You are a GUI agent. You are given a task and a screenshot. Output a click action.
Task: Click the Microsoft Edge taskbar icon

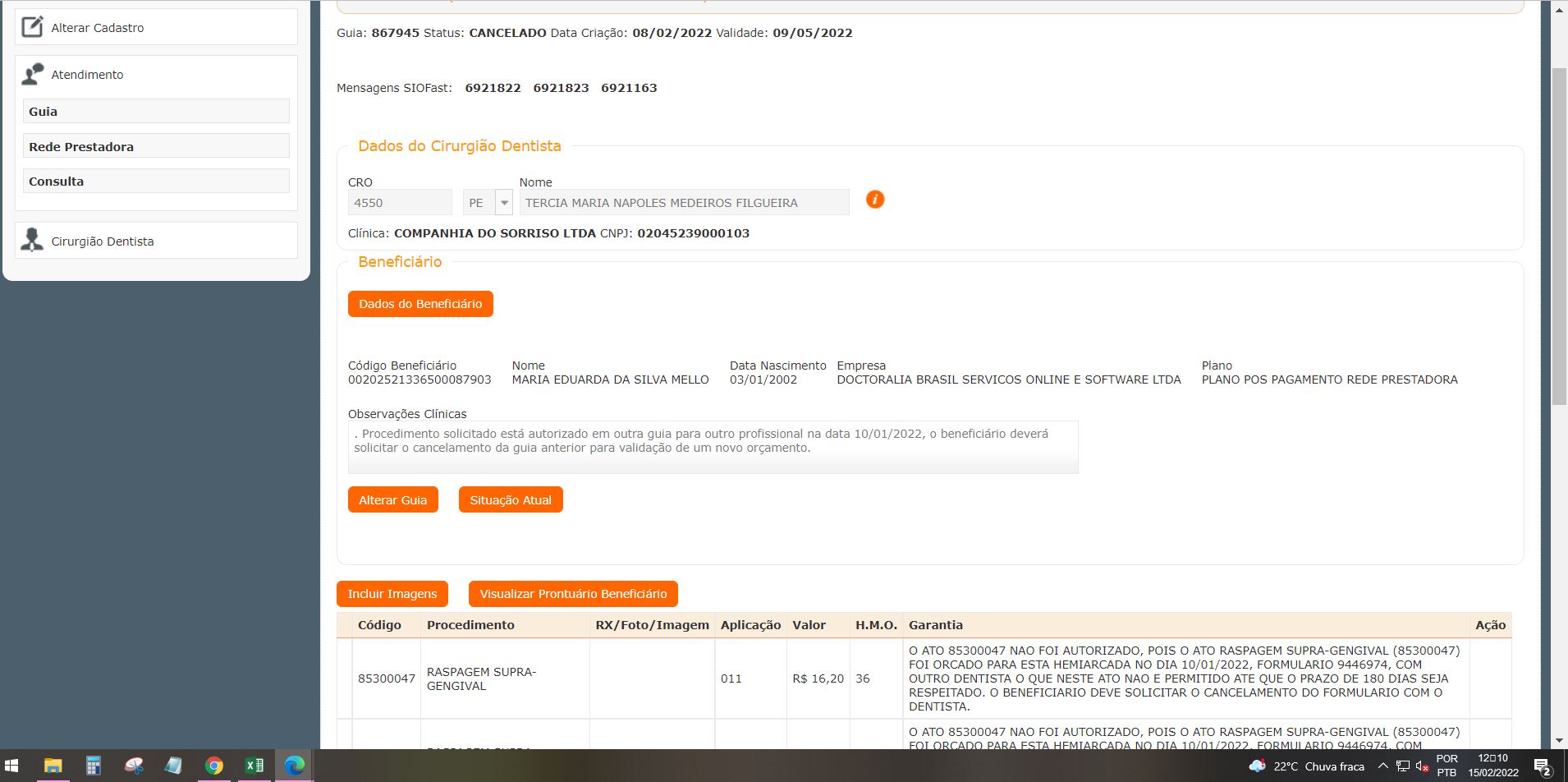294,766
